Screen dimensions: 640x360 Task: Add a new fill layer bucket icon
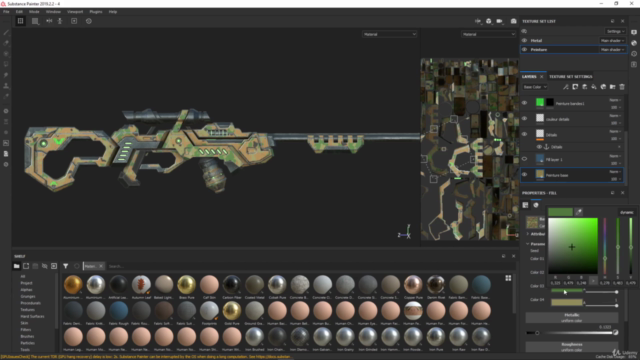[594, 87]
